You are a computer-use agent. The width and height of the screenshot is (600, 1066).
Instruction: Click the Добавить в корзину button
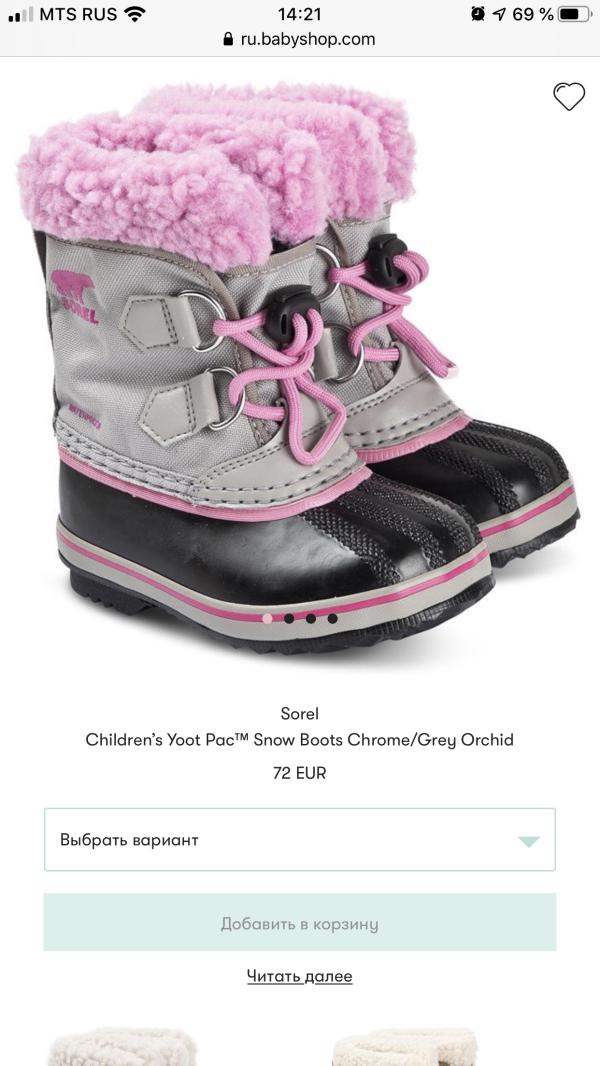(x=300, y=923)
